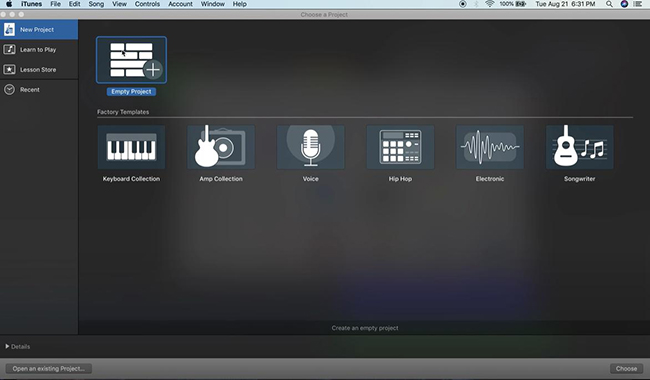Open the Edit menu
Image resolution: width=650 pixels, height=380 pixels.
(75, 4)
